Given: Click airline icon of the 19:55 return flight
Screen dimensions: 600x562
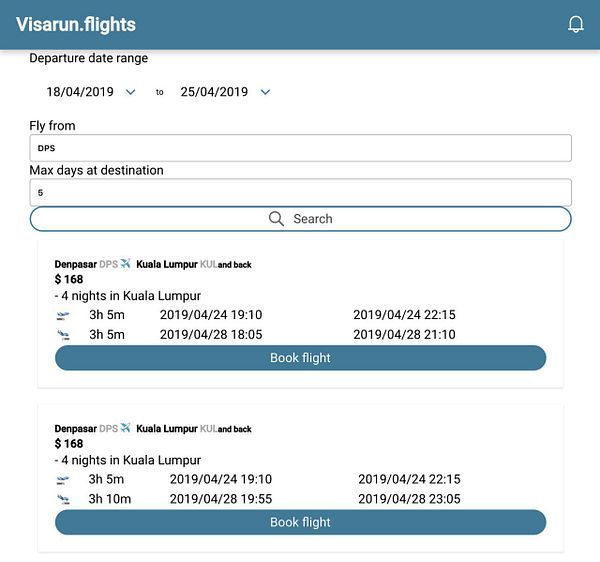Looking at the screenshot, I should (64, 499).
